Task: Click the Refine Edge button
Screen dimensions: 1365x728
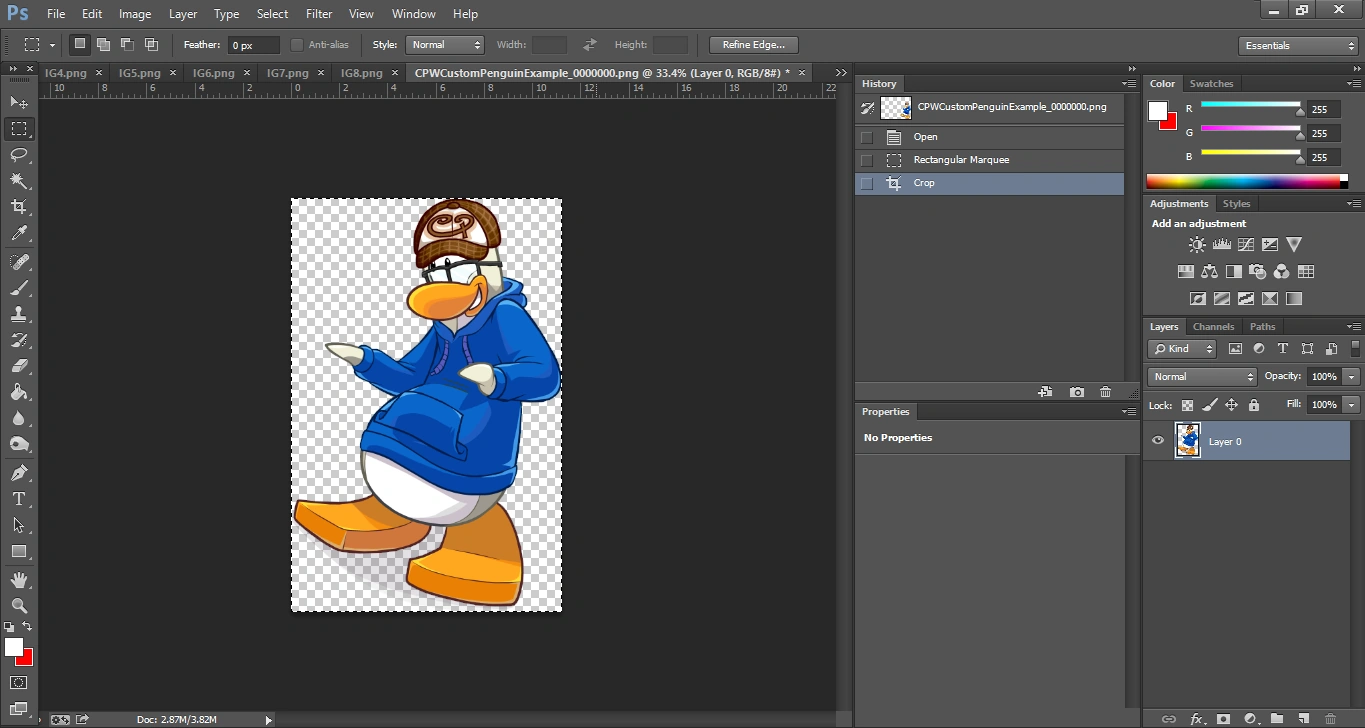Action: tap(753, 45)
